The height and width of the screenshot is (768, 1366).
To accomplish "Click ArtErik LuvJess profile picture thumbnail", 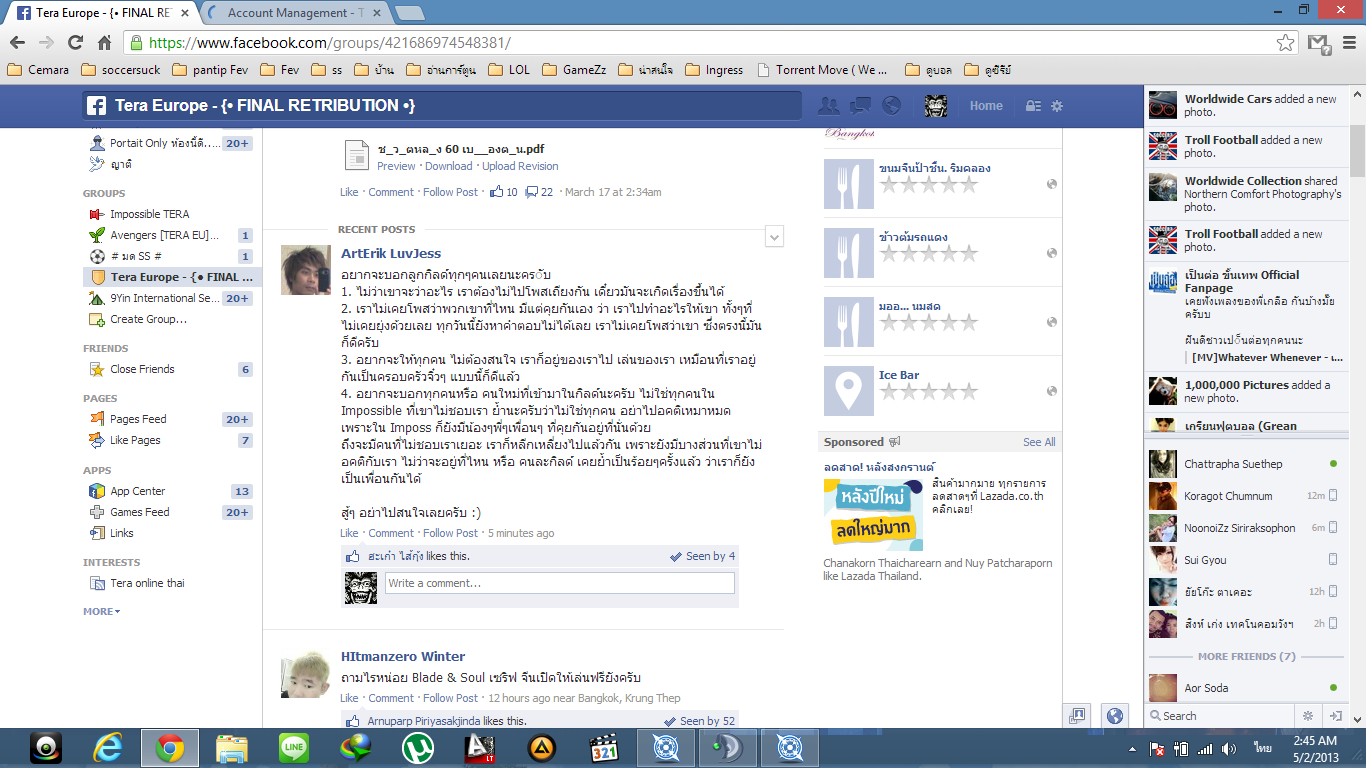I will pyautogui.click(x=305, y=270).
